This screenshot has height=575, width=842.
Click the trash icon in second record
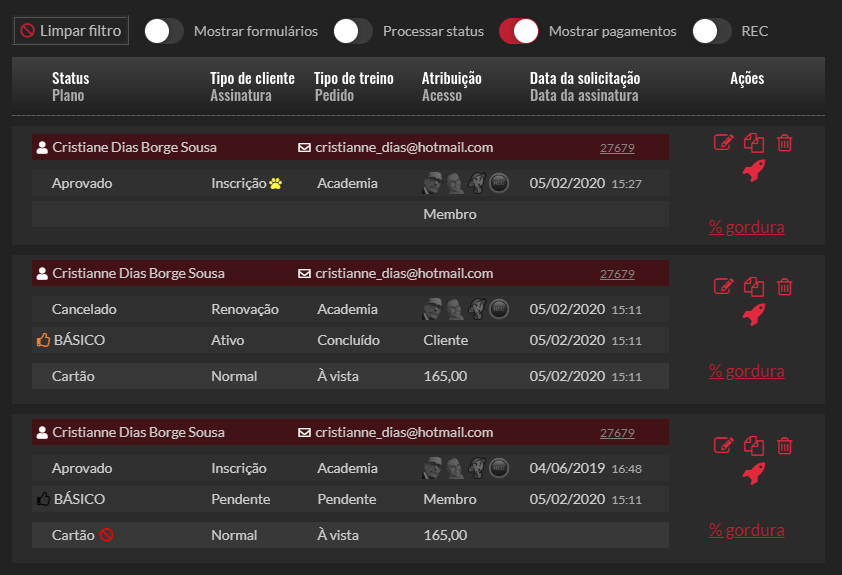[785, 287]
